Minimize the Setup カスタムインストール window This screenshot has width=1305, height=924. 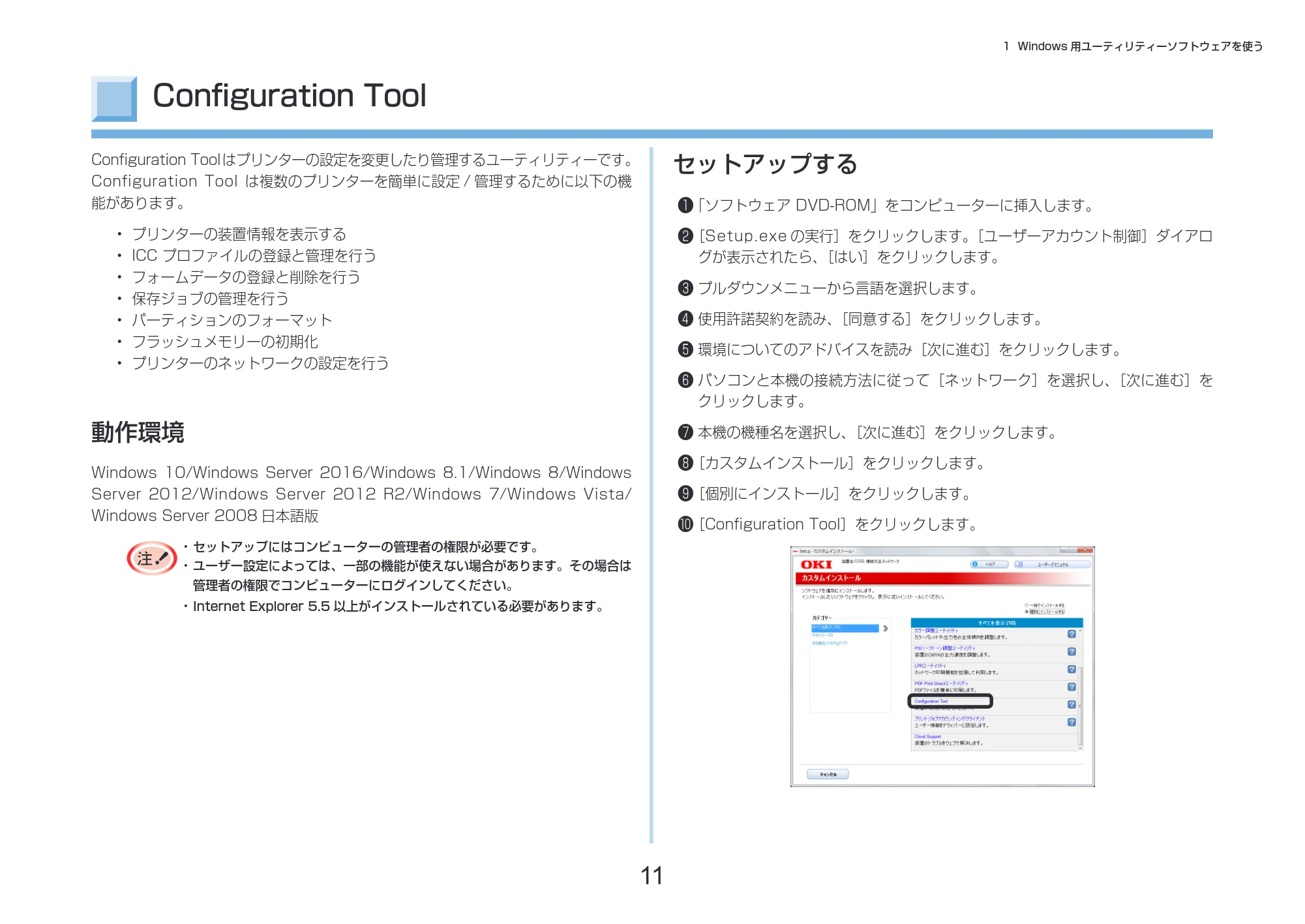(x=1064, y=550)
